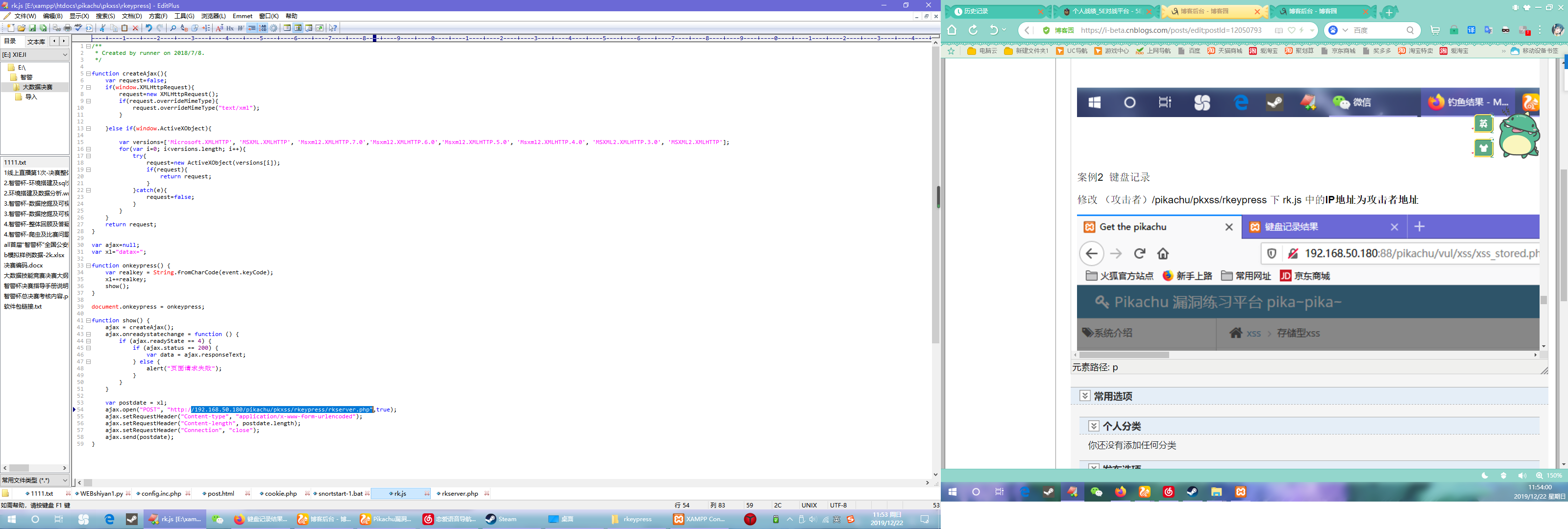Click the Save All icon
Image resolution: width=1568 pixels, height=529 pixels.
[43, 28]
